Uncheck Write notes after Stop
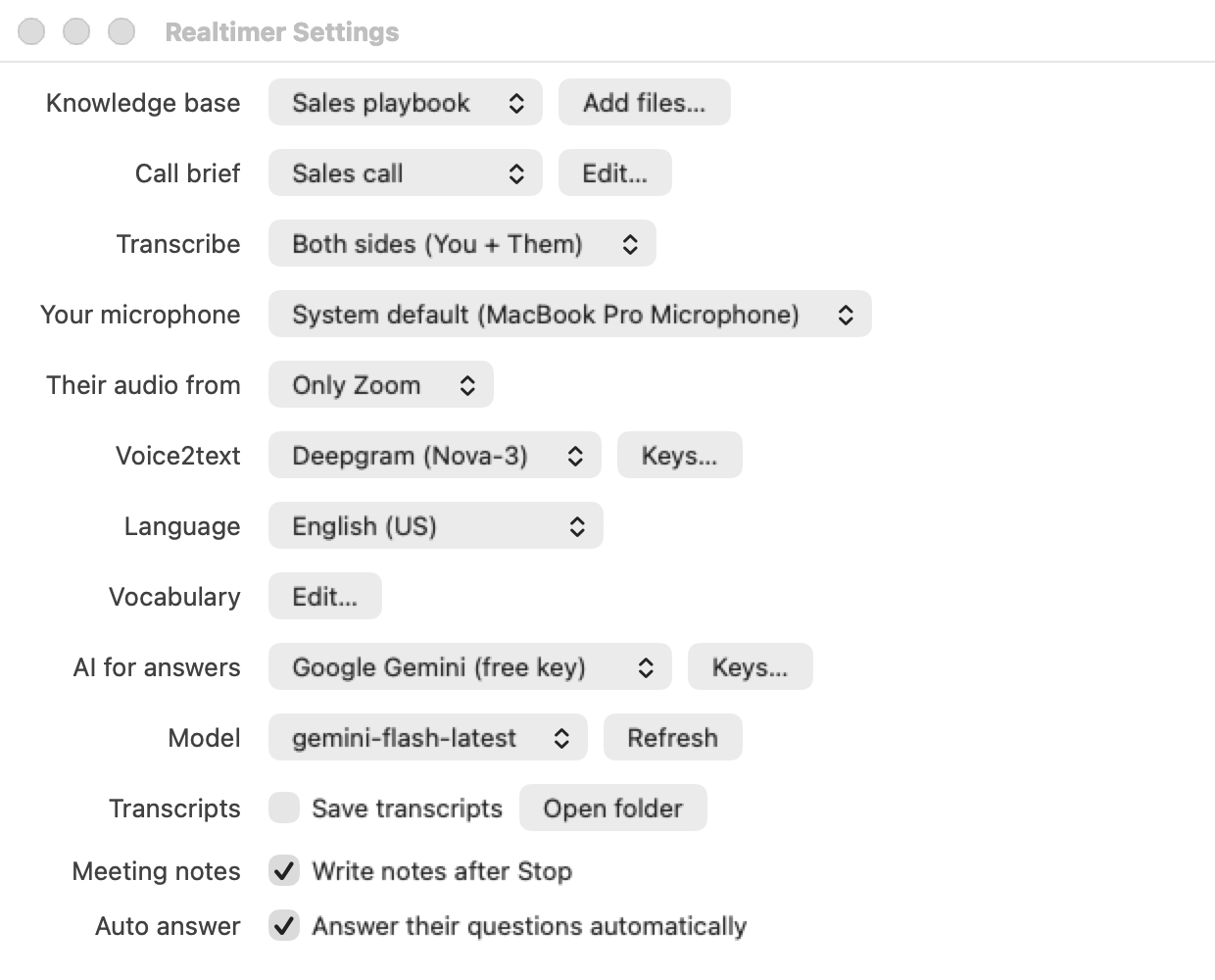This screenshot has width=1215, height=980. coord(284,871)
